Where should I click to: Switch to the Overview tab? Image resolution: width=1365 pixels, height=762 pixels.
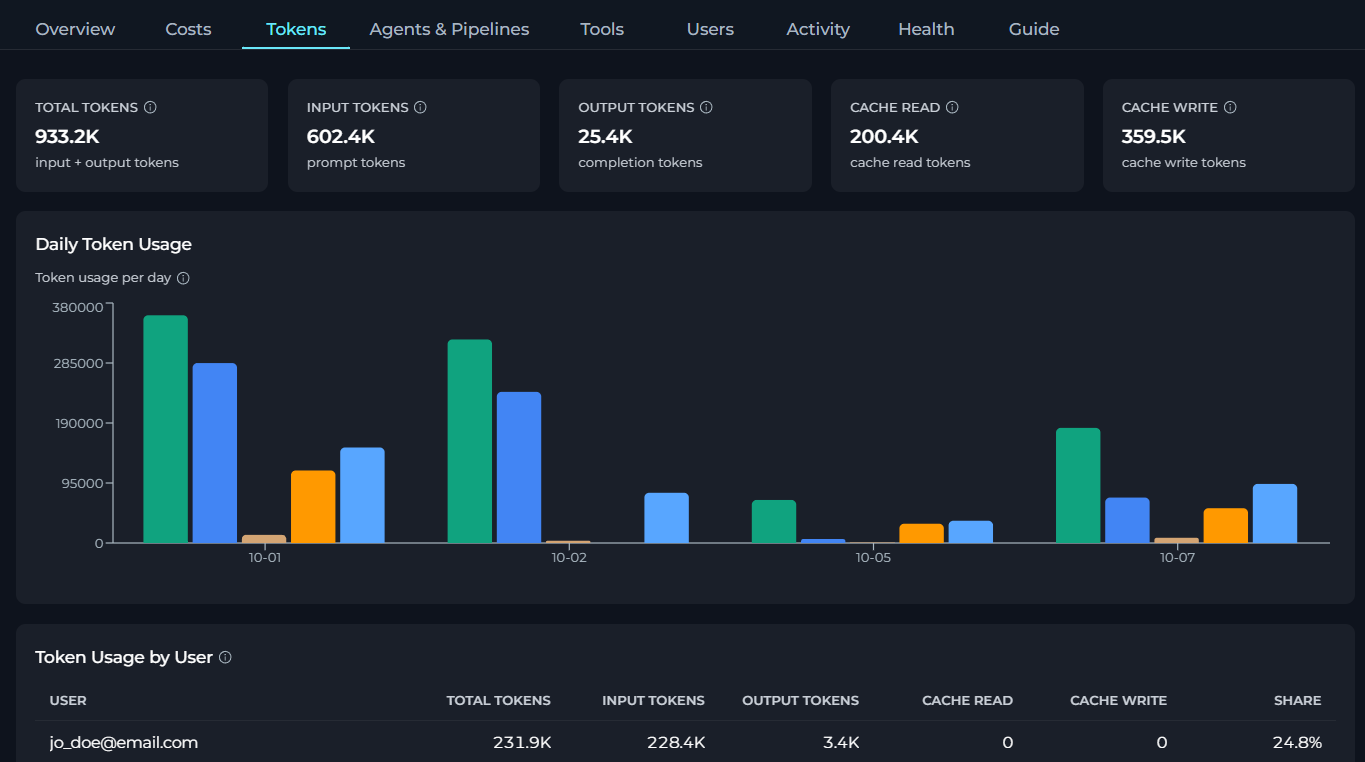coord(75,29)
